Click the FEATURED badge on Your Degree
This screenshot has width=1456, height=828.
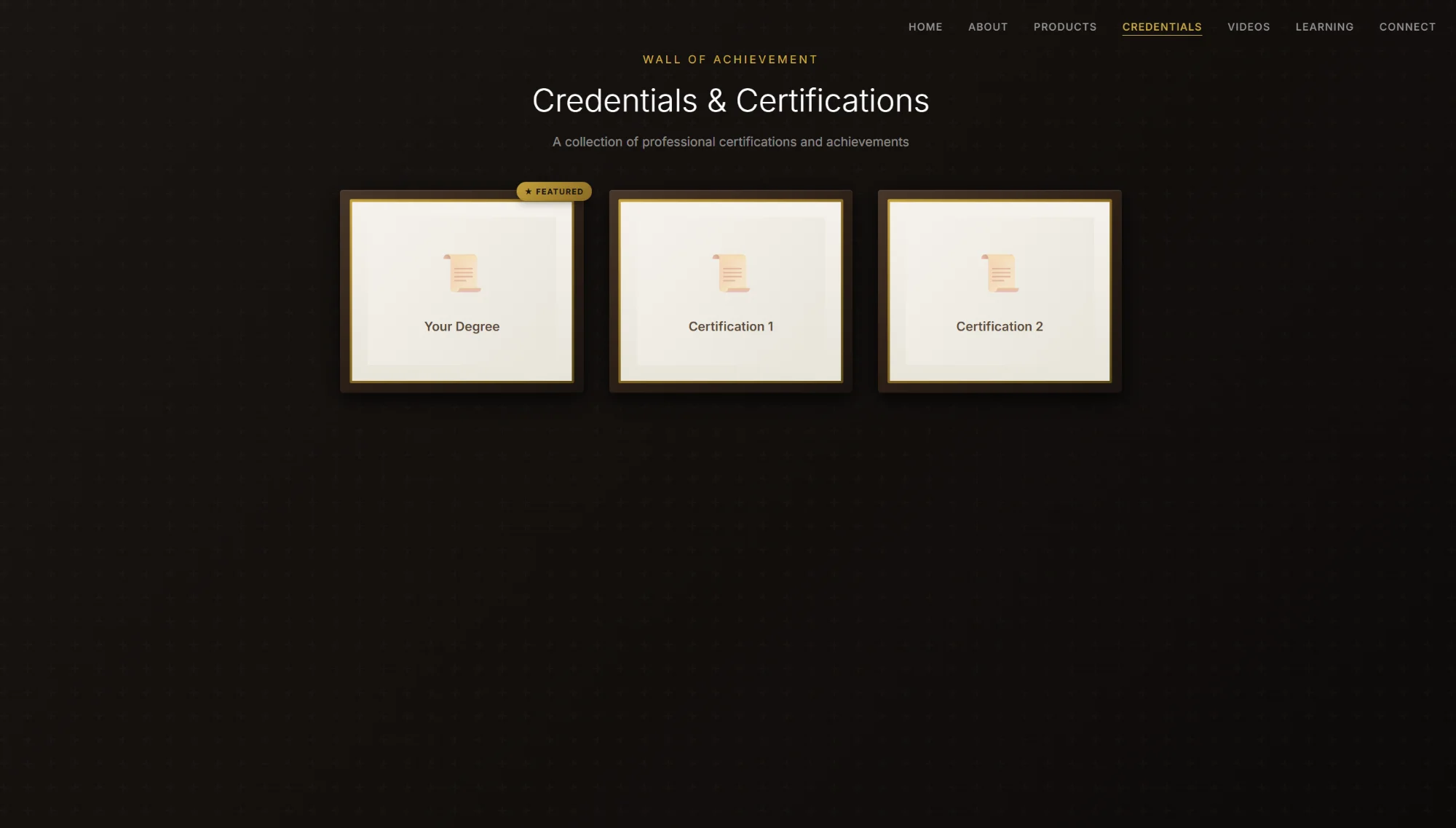(x=554, y=192)
